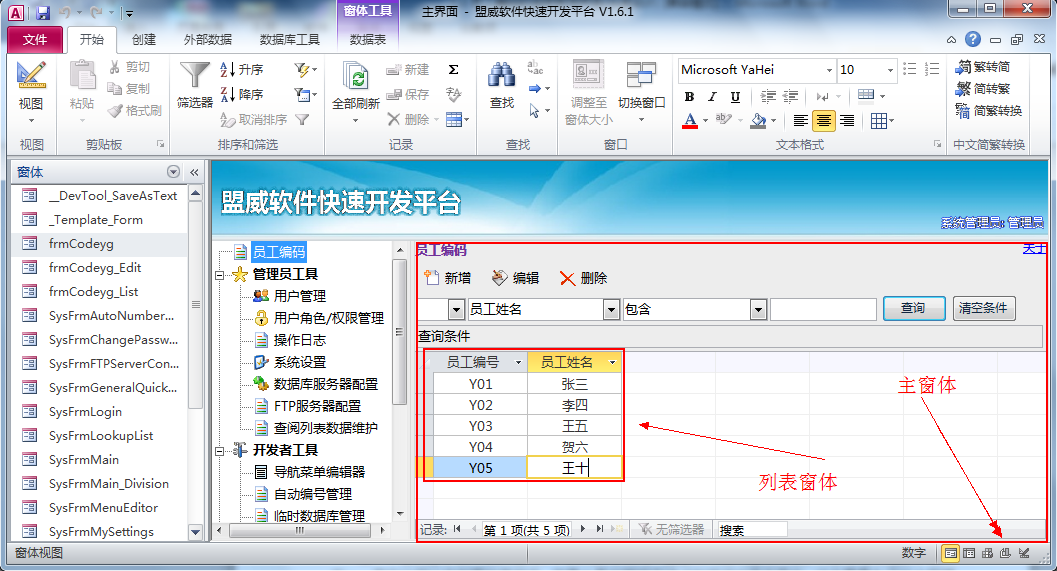The image size is (1057, 571).
Task: Sort descending with 降序
Action: coord(242,94)
